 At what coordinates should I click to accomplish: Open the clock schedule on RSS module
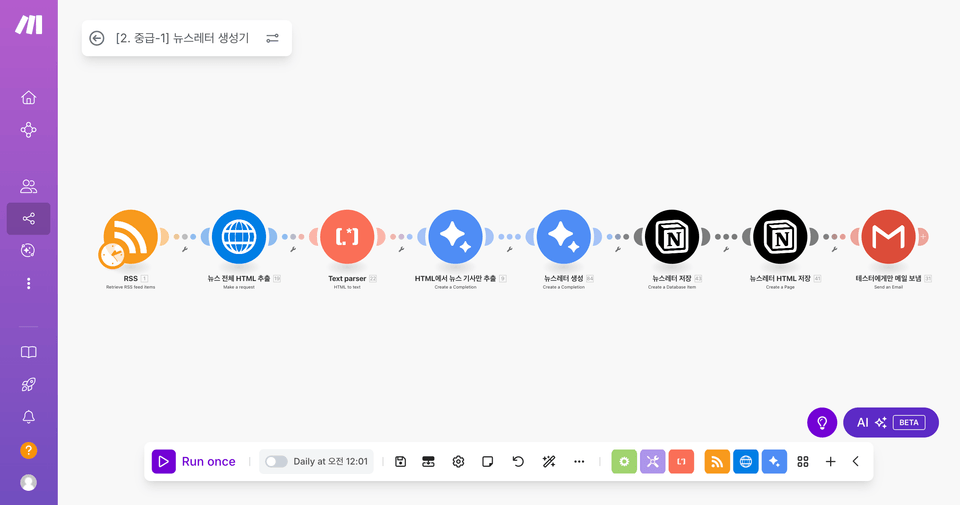(112, 255)
